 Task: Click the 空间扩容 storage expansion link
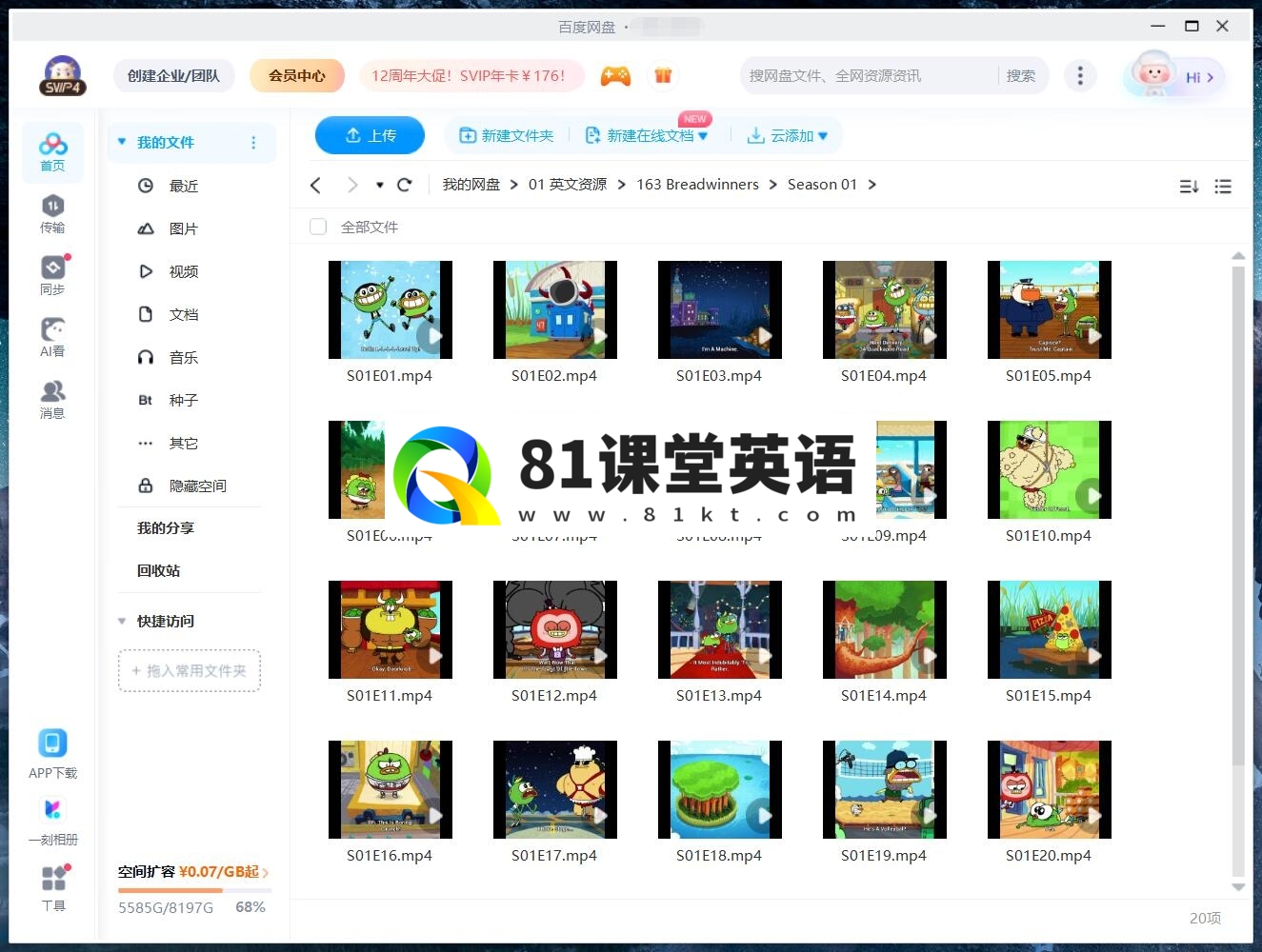193,872
